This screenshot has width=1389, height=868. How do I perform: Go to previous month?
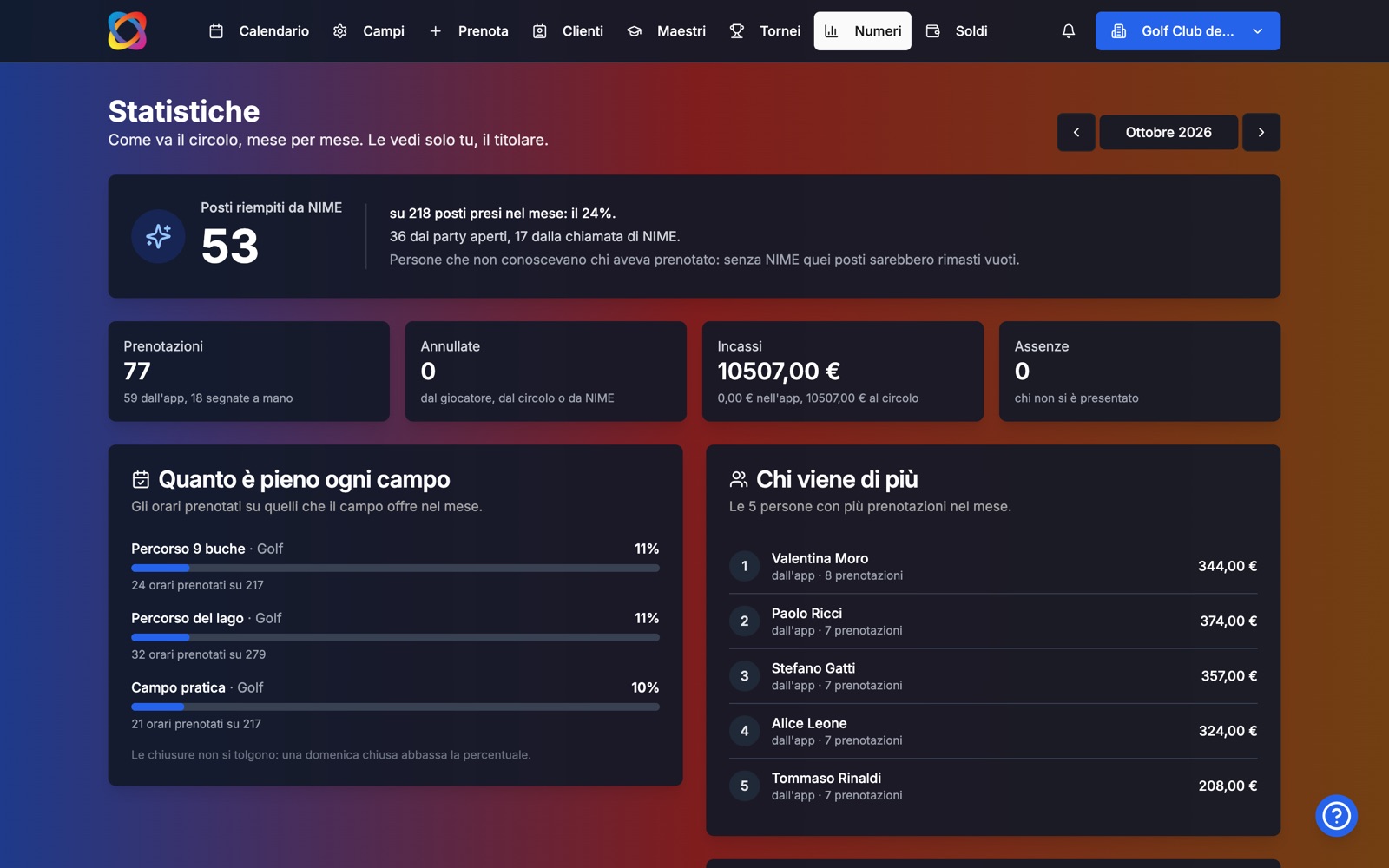pyautogui.click(x=1076, y=132)
